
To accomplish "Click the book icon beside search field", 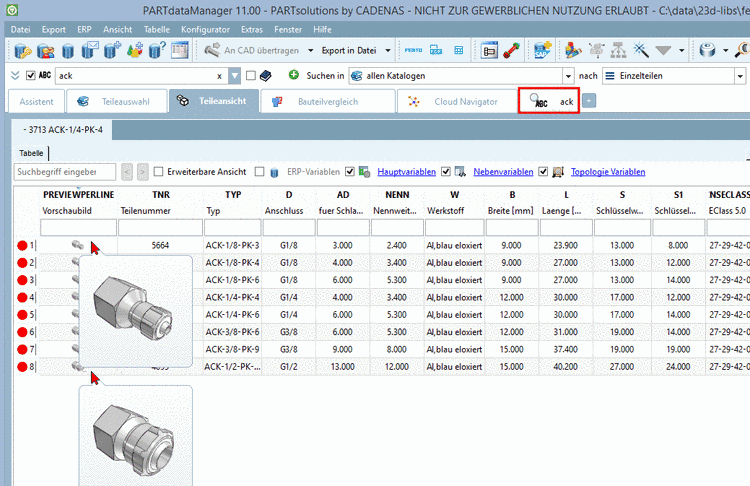I will coord(266,75).
